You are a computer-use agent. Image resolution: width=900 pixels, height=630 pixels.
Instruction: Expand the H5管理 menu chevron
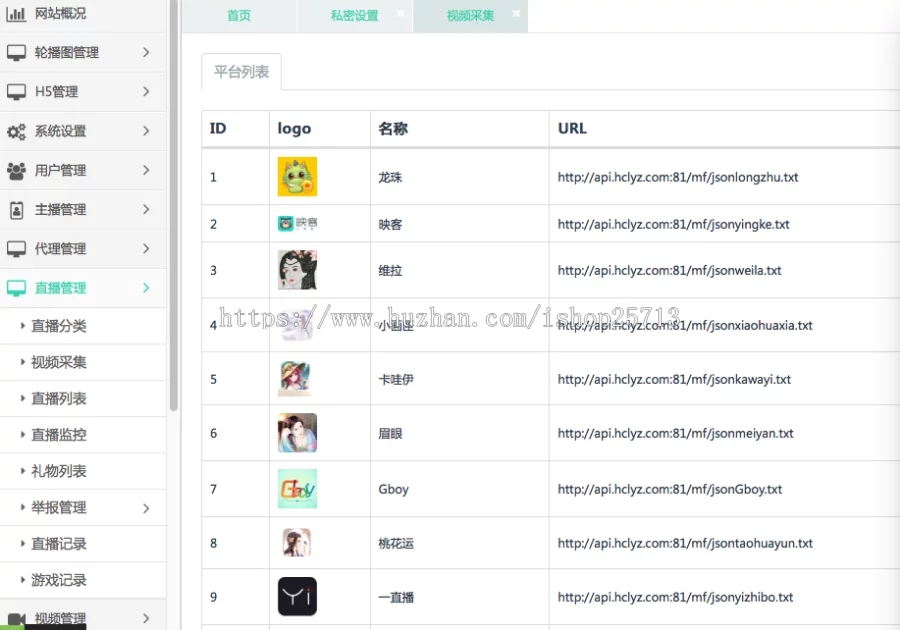click(x=146, y=92)
